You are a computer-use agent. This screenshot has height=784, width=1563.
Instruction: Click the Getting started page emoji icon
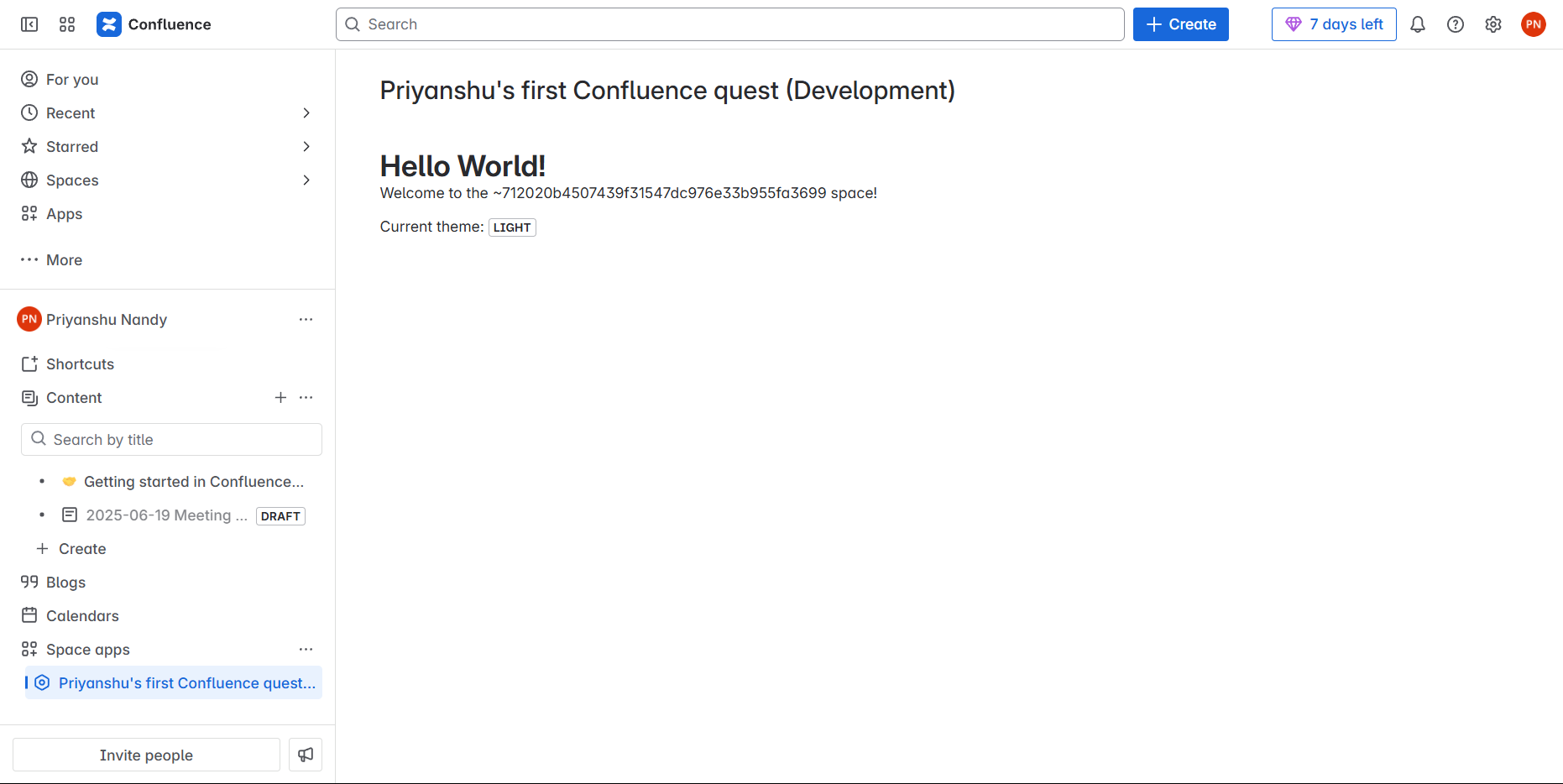[x=70, y=481]
